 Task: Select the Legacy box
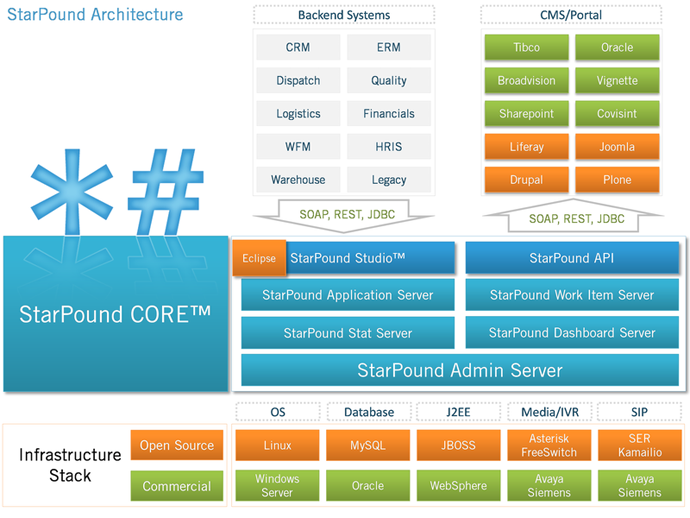point(389,180)
